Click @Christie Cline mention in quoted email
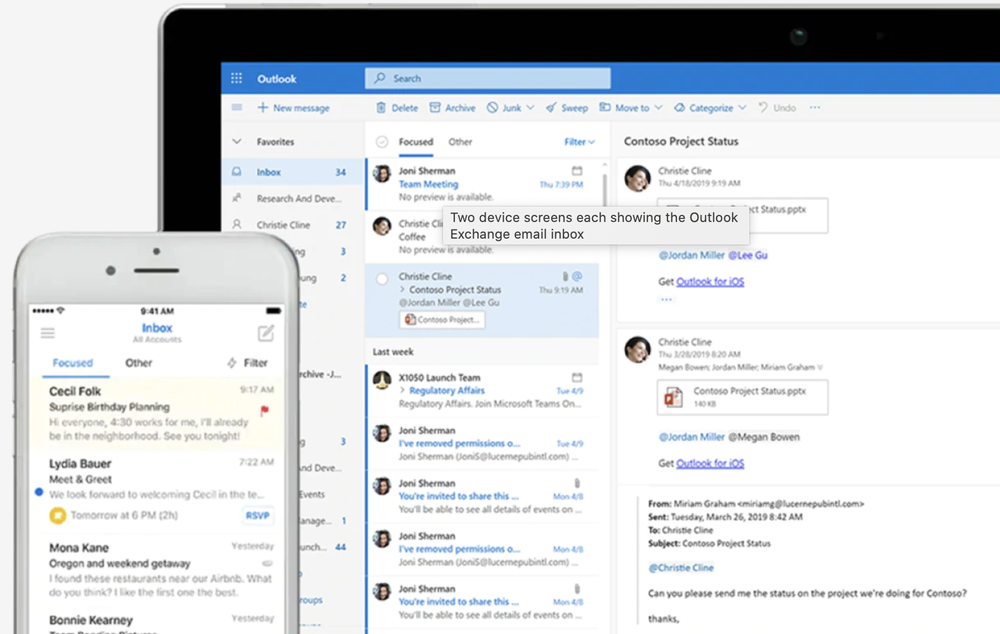This screenshot has height=634, width=1000. 680,568
